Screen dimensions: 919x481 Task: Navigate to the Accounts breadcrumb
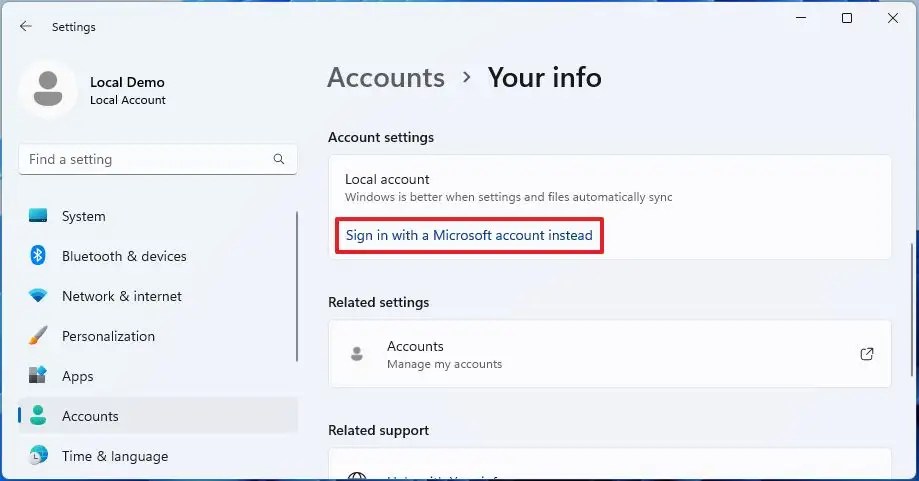(386, 77)
